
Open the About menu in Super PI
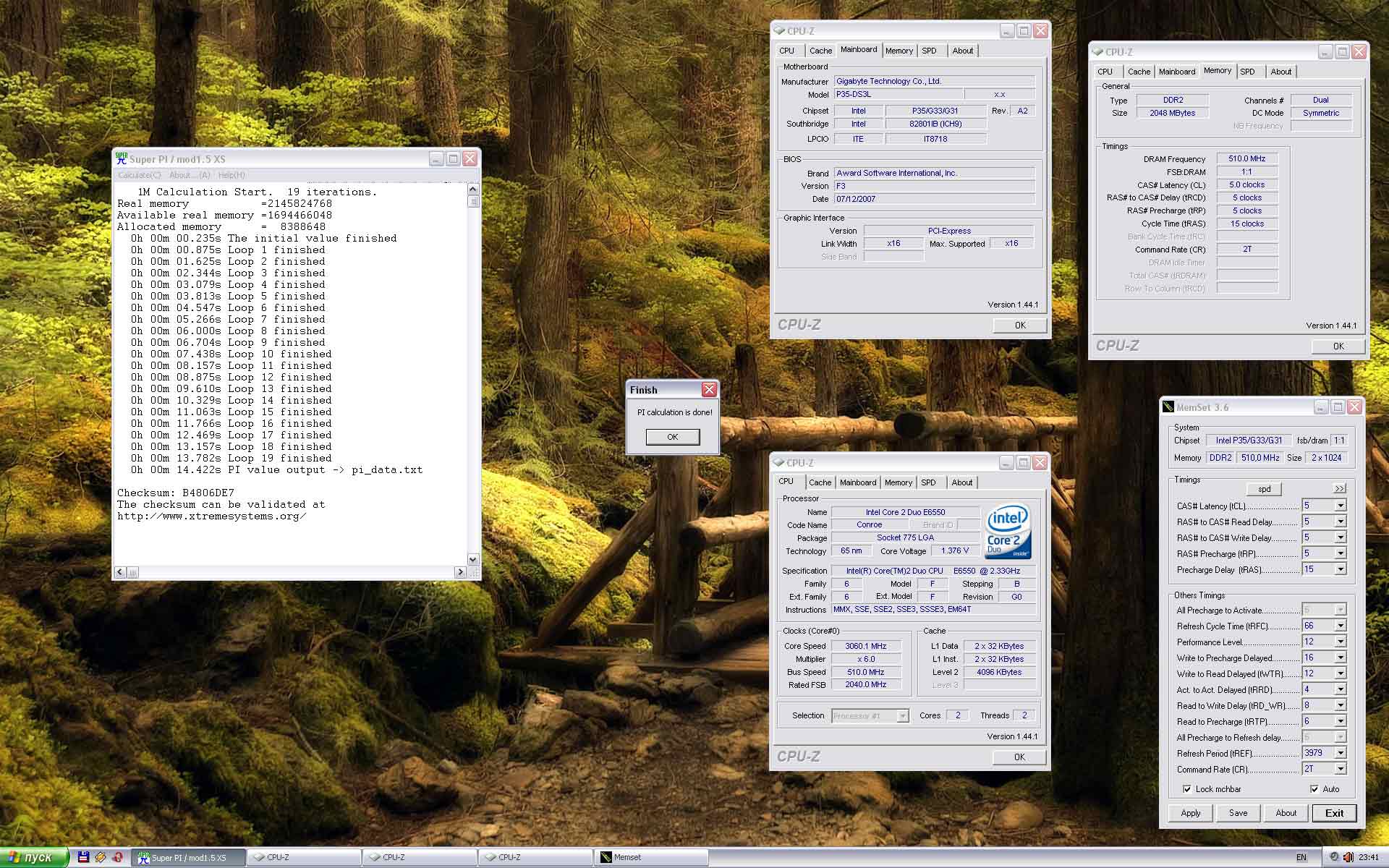[x=190, y=175]
